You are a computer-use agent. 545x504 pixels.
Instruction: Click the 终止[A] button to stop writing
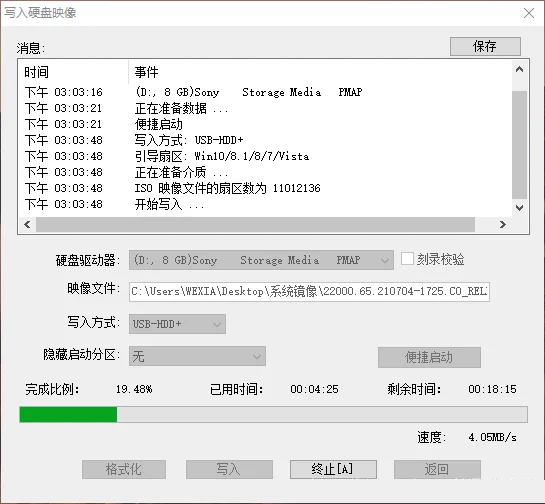point(333,469)
